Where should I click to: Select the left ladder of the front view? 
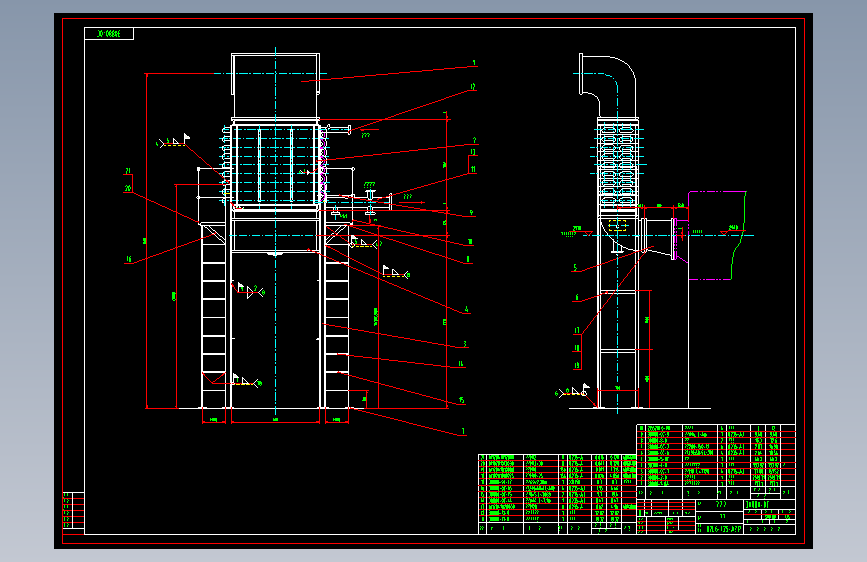click(213, 316)
